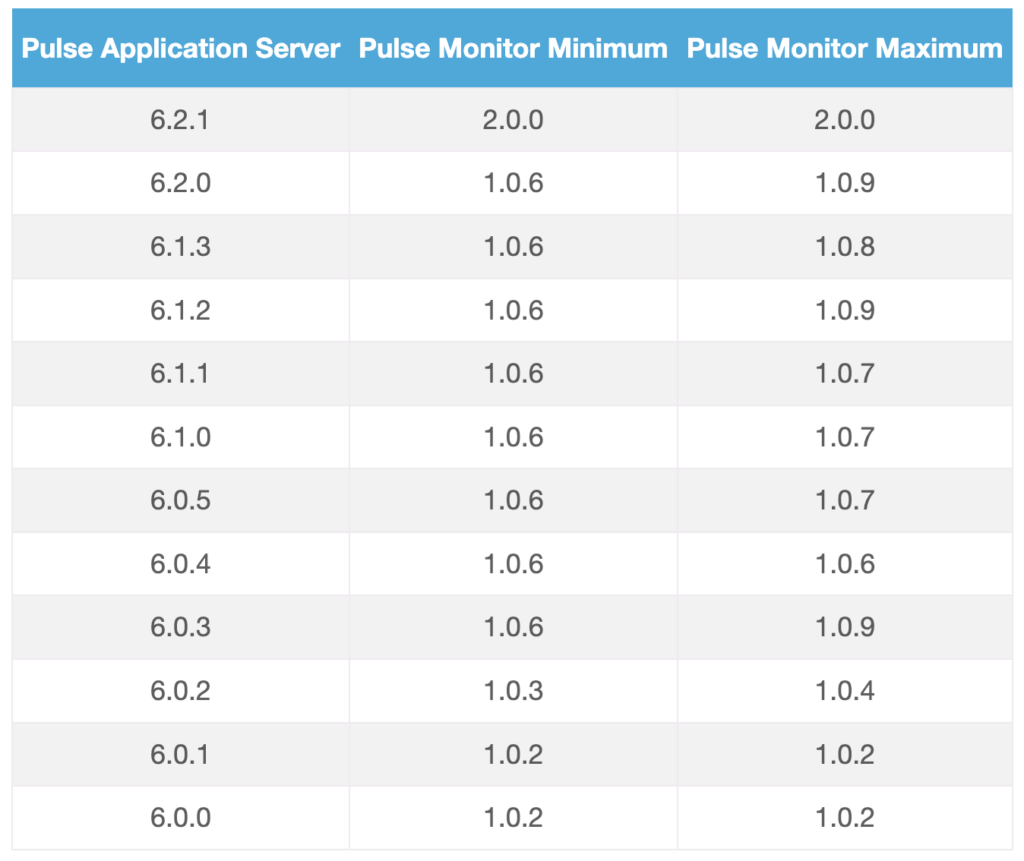Pick the 6.1.2 server version cell
1024x861 pixels.
click(181, 310)
